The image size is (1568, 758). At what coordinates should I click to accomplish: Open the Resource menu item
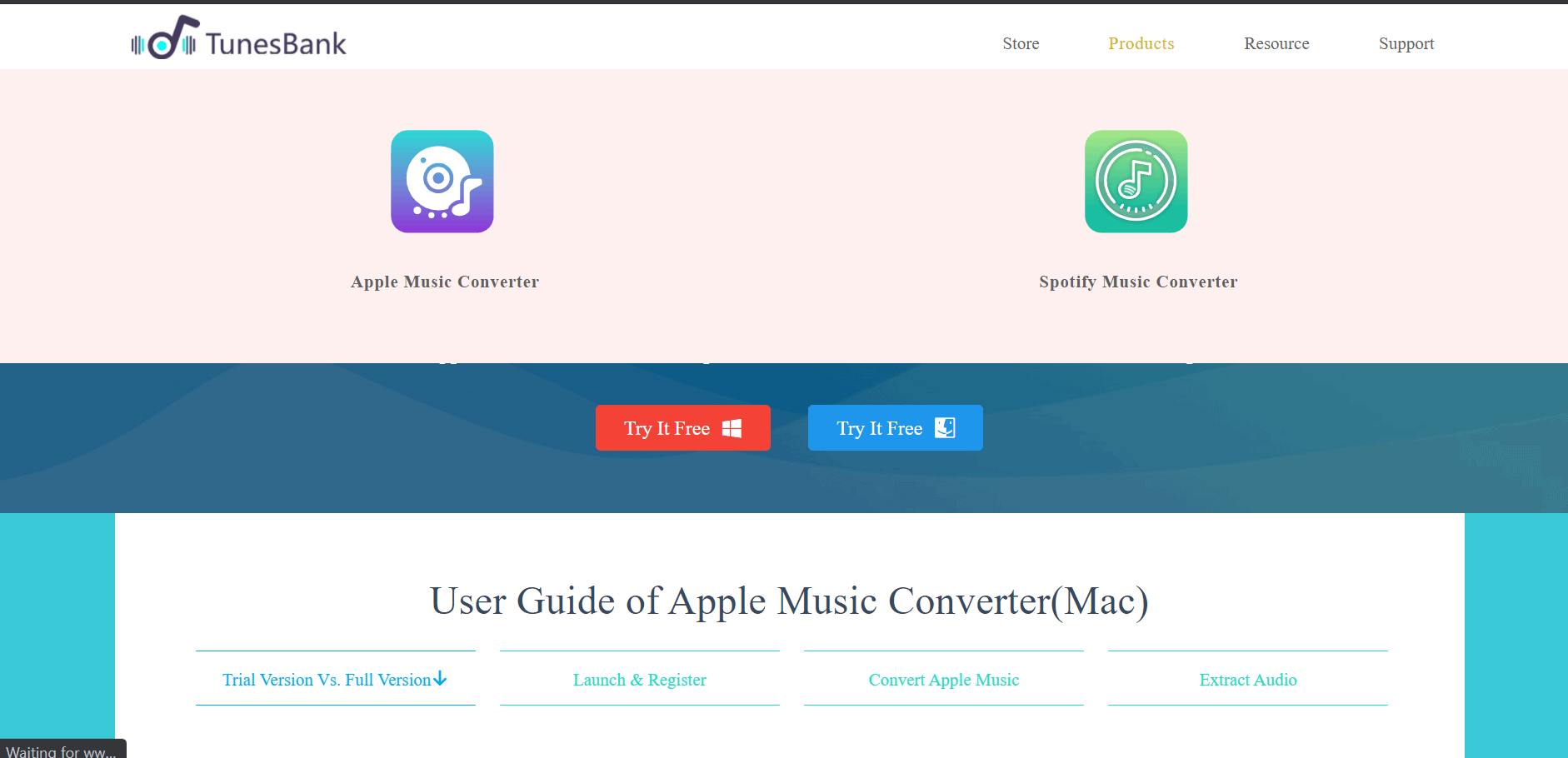pos(1276,43)
